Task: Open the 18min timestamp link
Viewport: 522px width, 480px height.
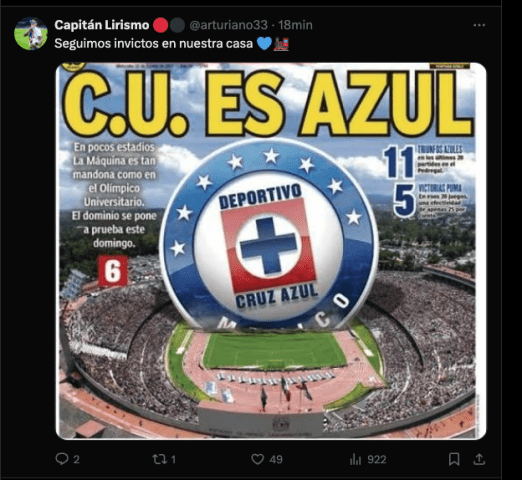Action: click(x=295, y=25)
